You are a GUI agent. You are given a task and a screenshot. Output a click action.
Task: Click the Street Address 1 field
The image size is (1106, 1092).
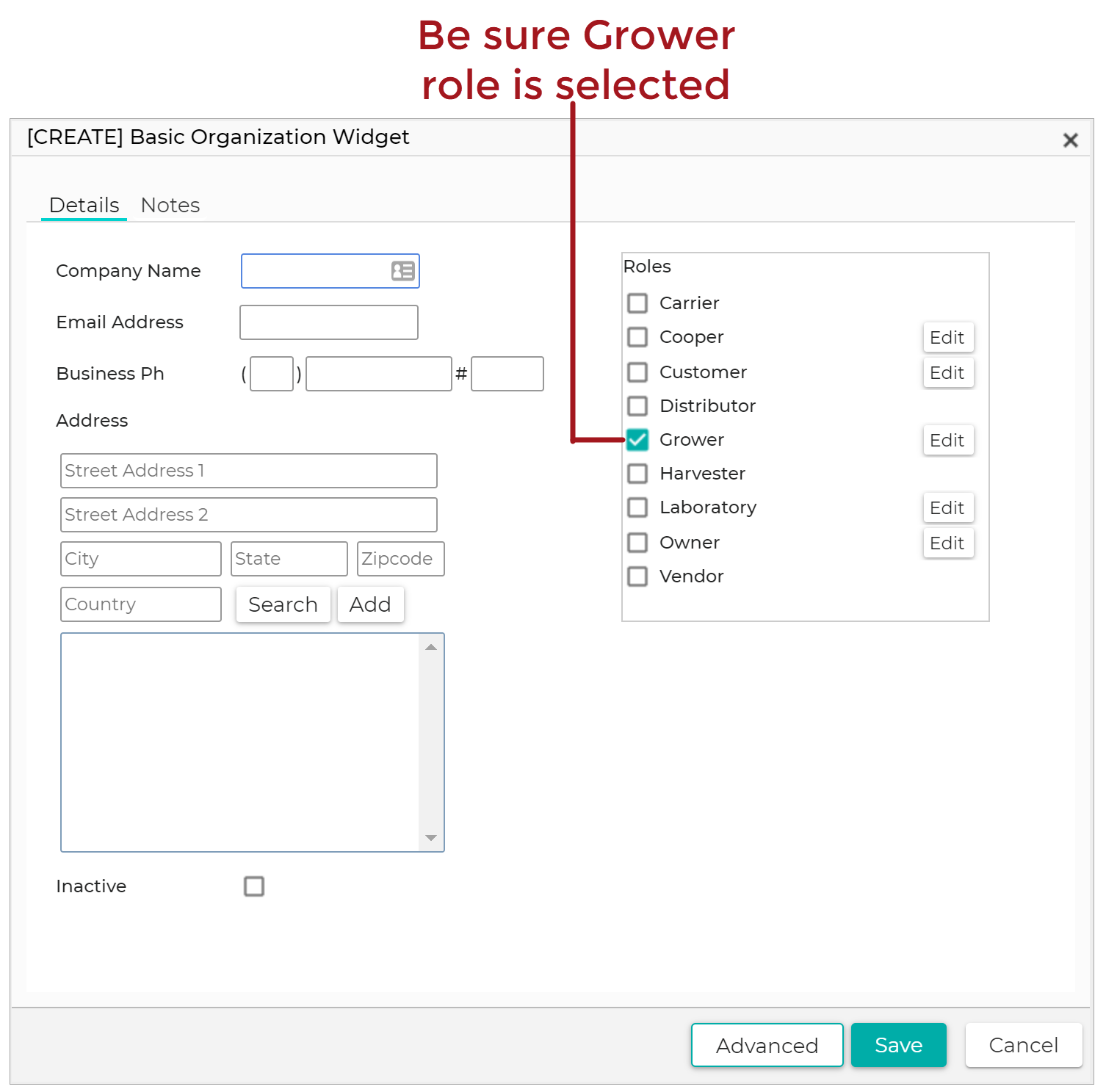[x=249, y=471]
